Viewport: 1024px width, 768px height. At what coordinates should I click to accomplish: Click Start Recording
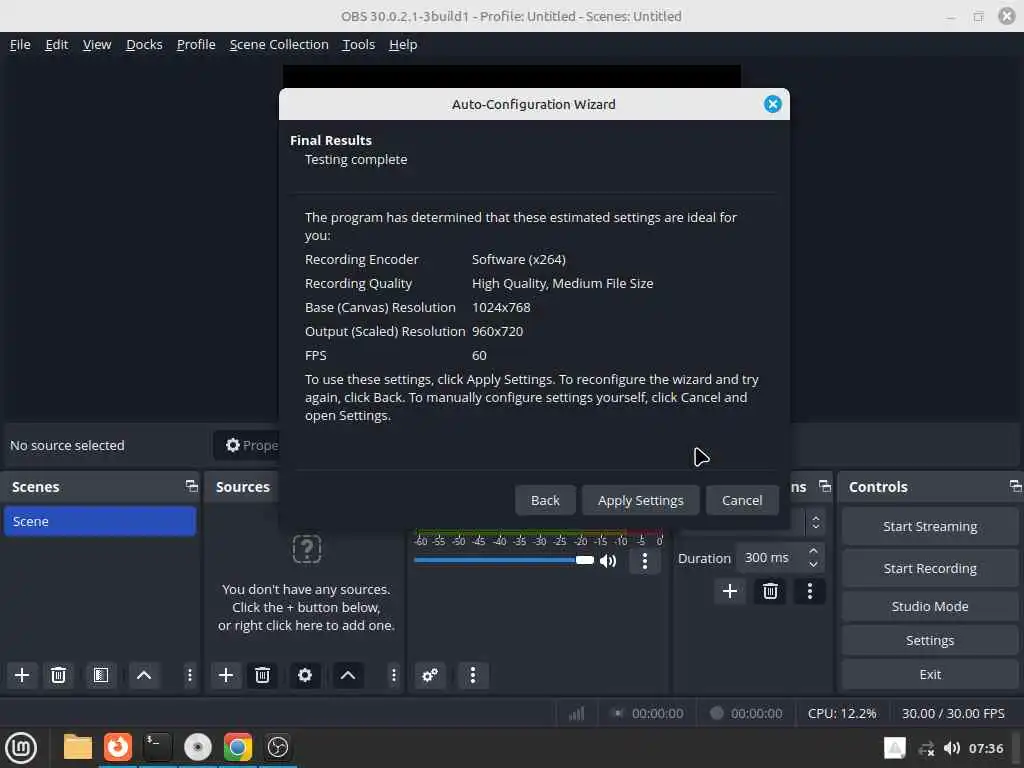930,568
